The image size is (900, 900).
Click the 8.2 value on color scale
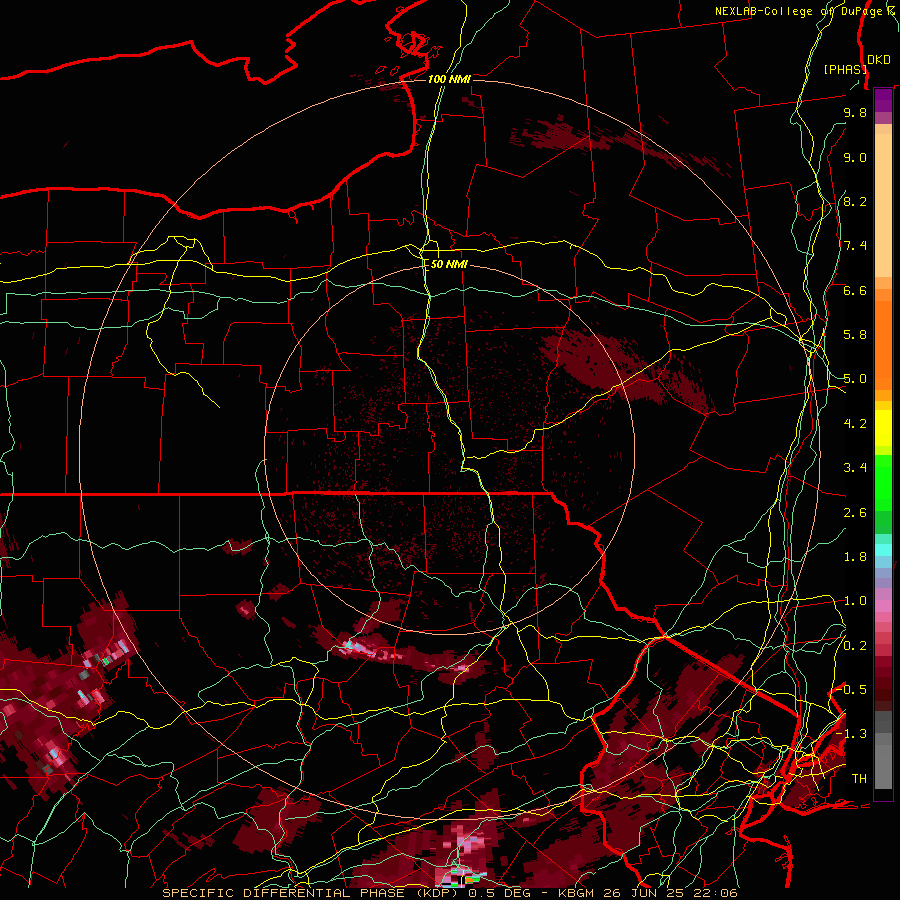click(855, 201)
